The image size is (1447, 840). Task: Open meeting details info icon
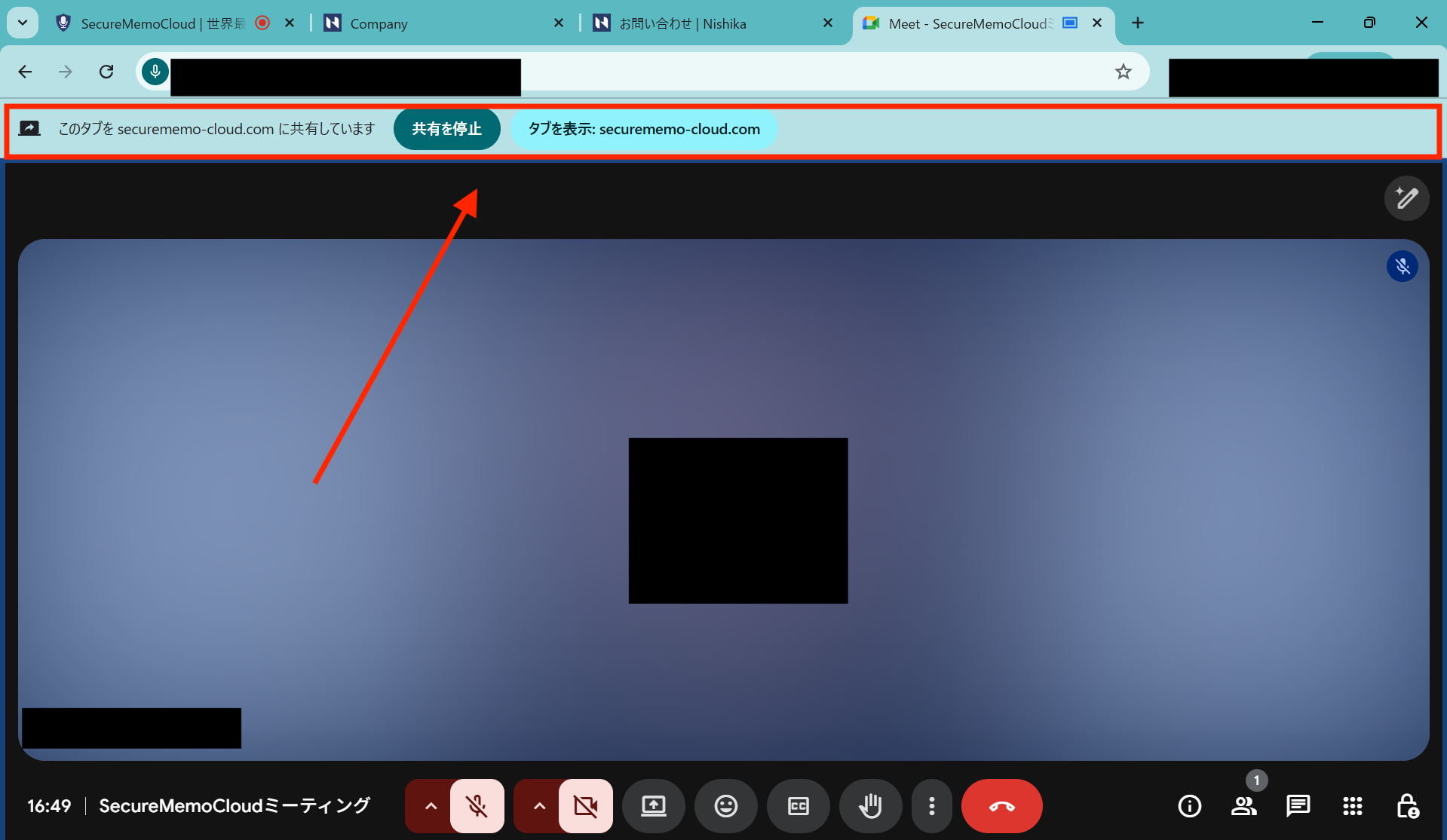click(1189, 806)
